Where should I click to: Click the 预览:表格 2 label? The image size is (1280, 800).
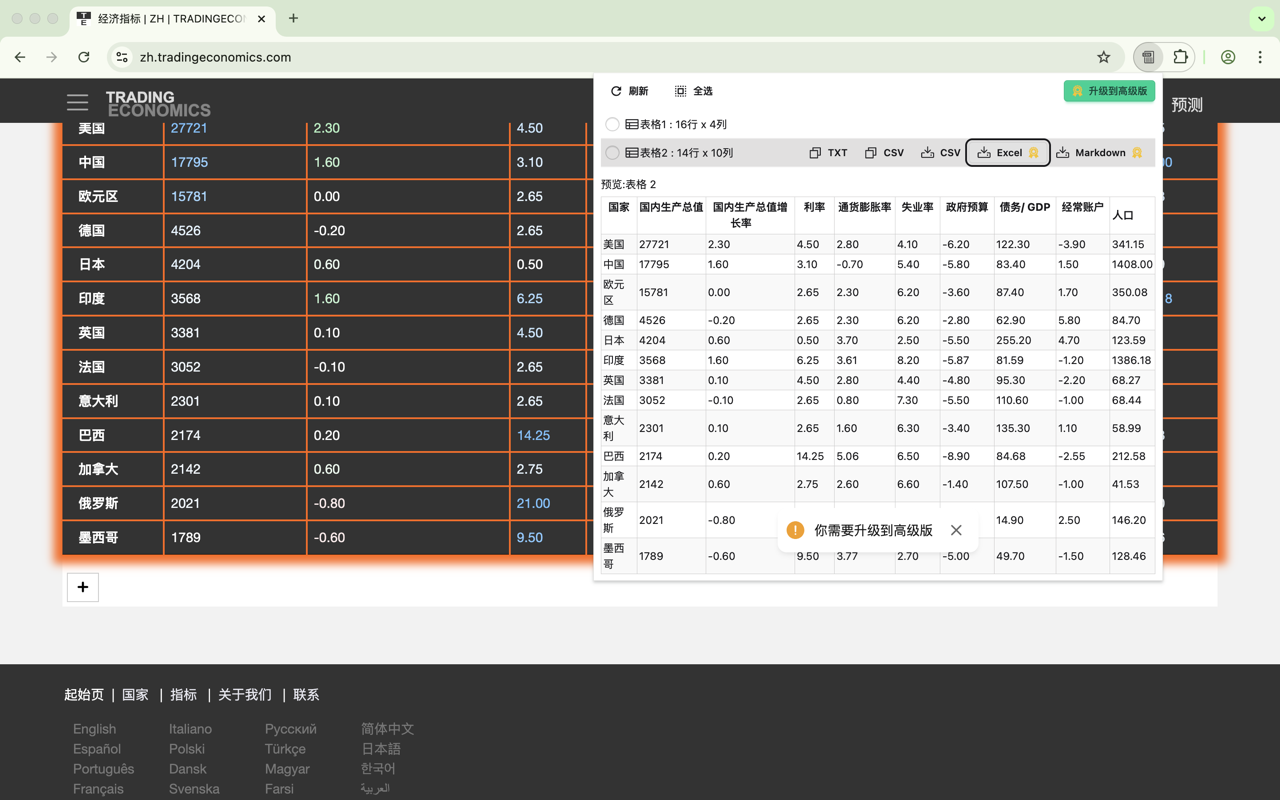tap(629, 184)
